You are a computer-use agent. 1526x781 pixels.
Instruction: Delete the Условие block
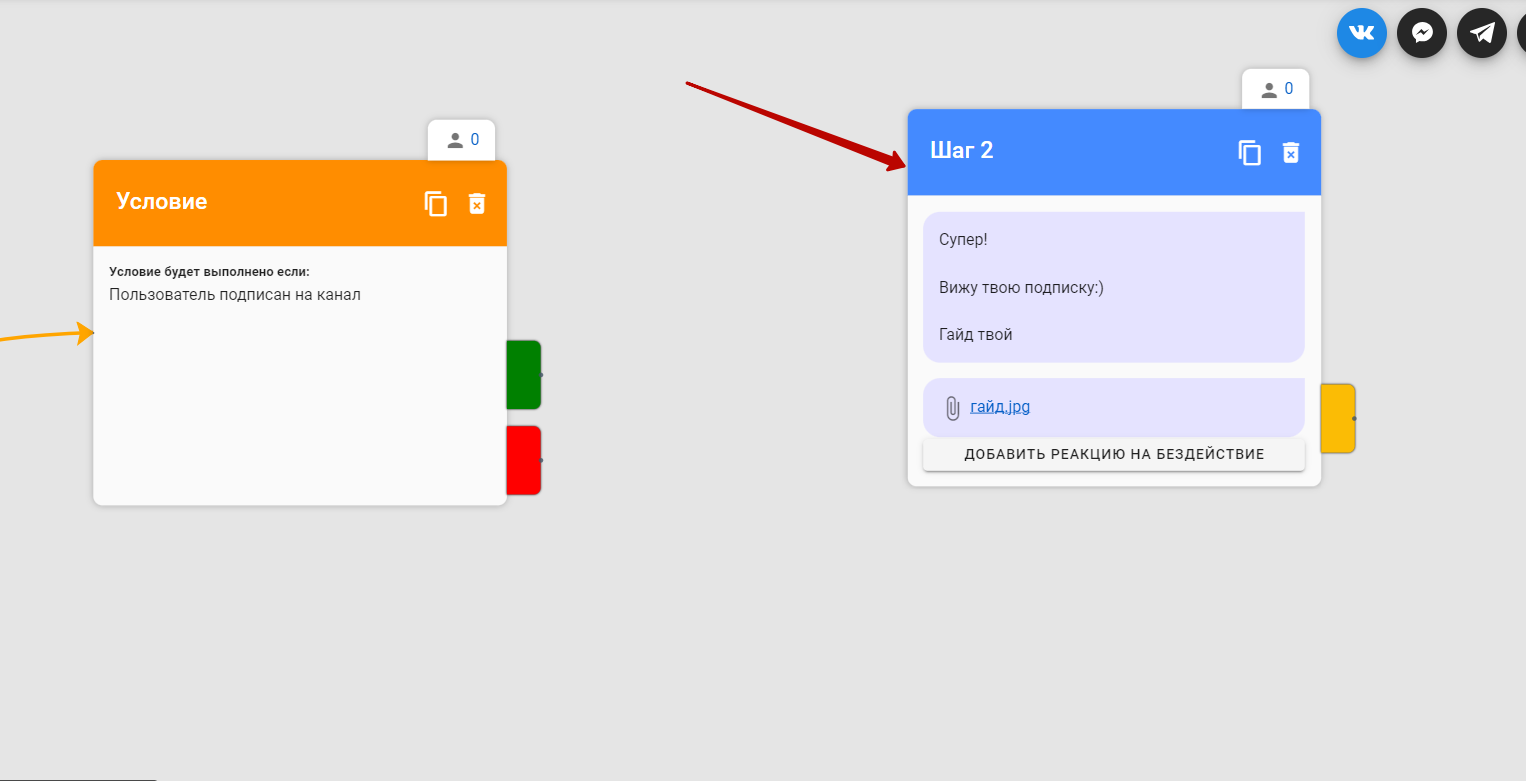(x=477, y=204)
